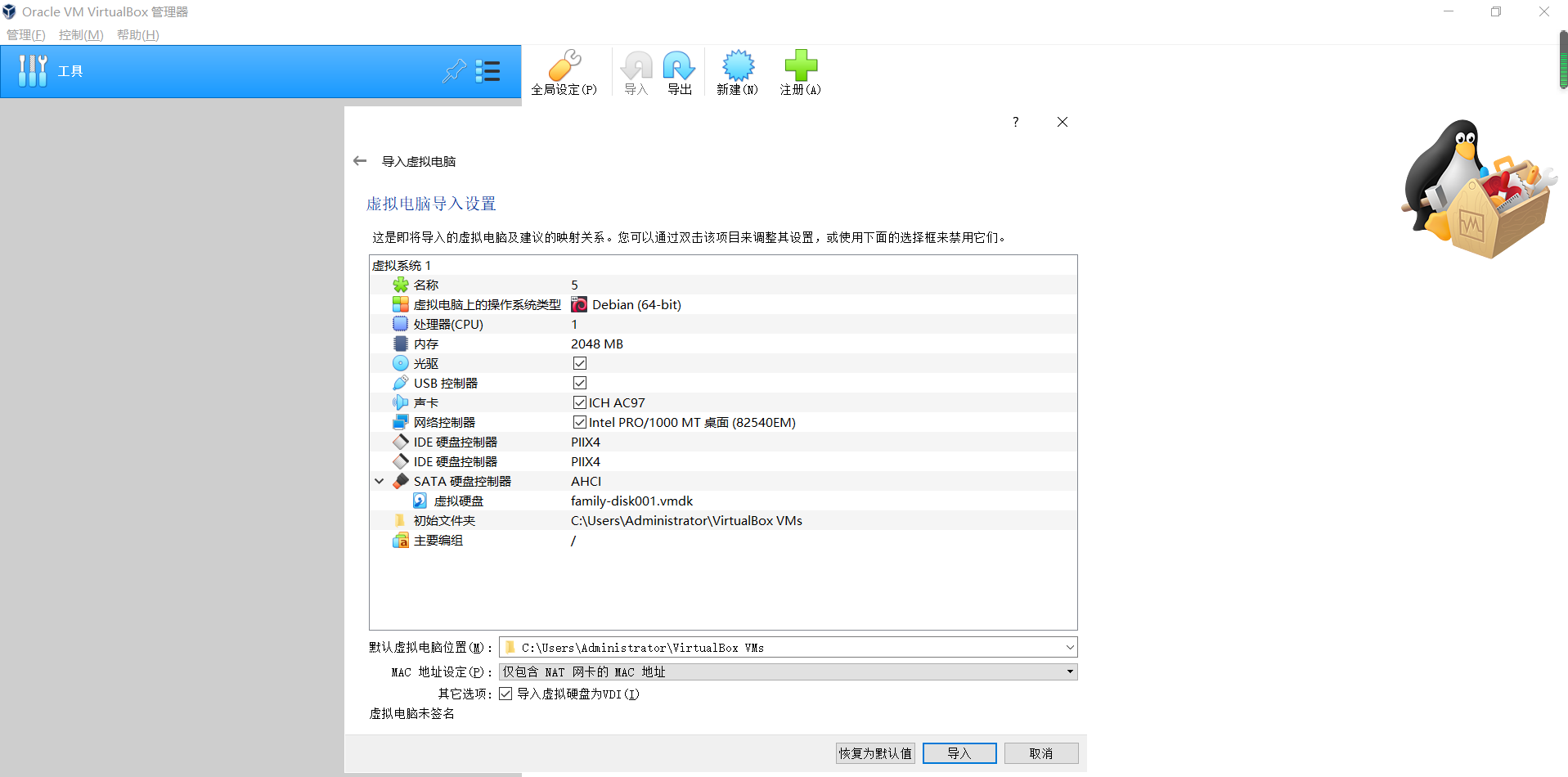
Task: Click the Debian logo icon
Action: pos(579,304)
